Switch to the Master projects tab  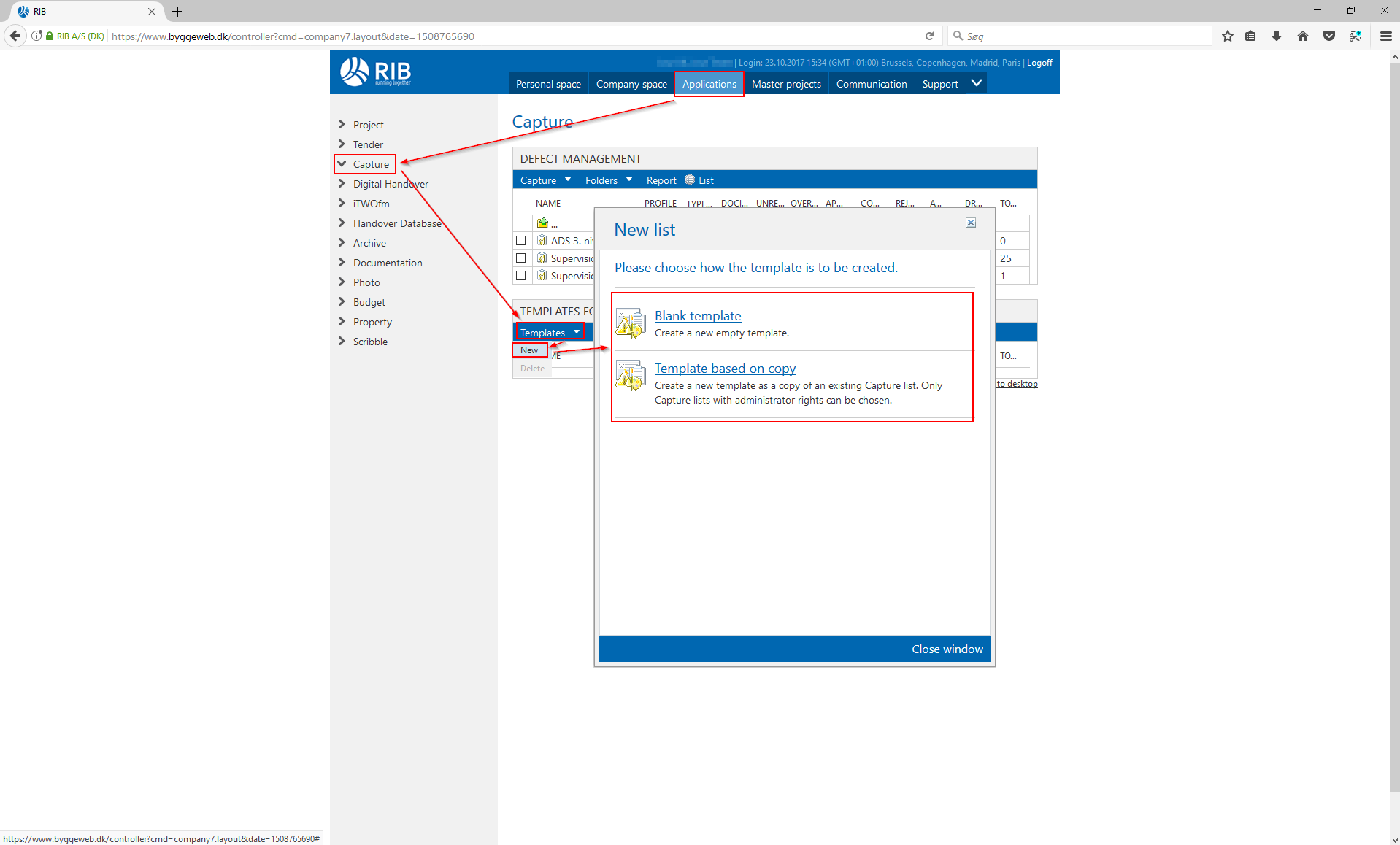tap(786, 84)
